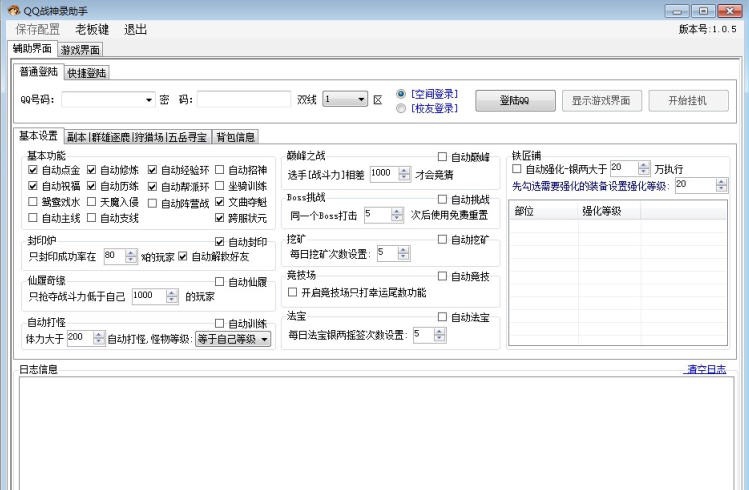The width and height of the screenshot is (749, 490).
Task: Toggle the 自动祝福 checkbox
Action: (33, 185)
